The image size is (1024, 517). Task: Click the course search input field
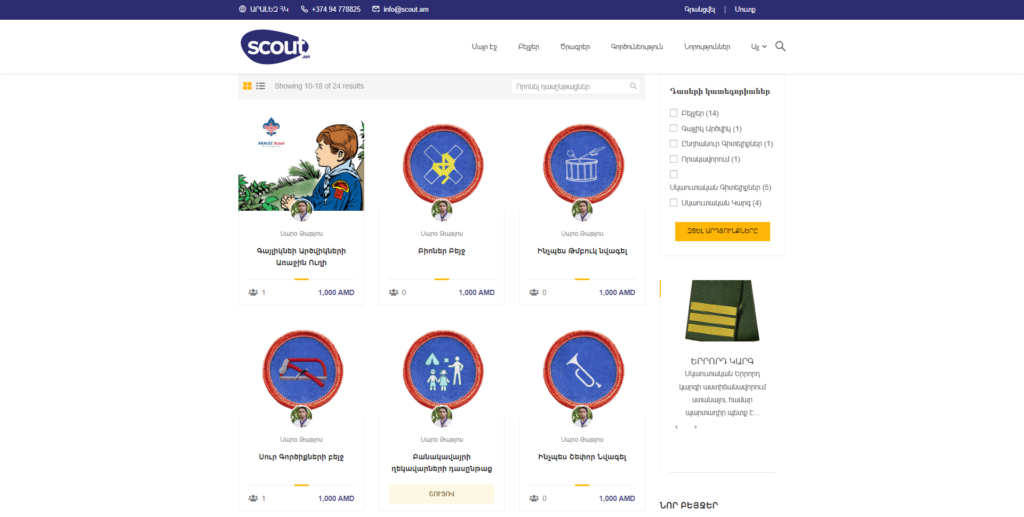[x=570, y=86]
